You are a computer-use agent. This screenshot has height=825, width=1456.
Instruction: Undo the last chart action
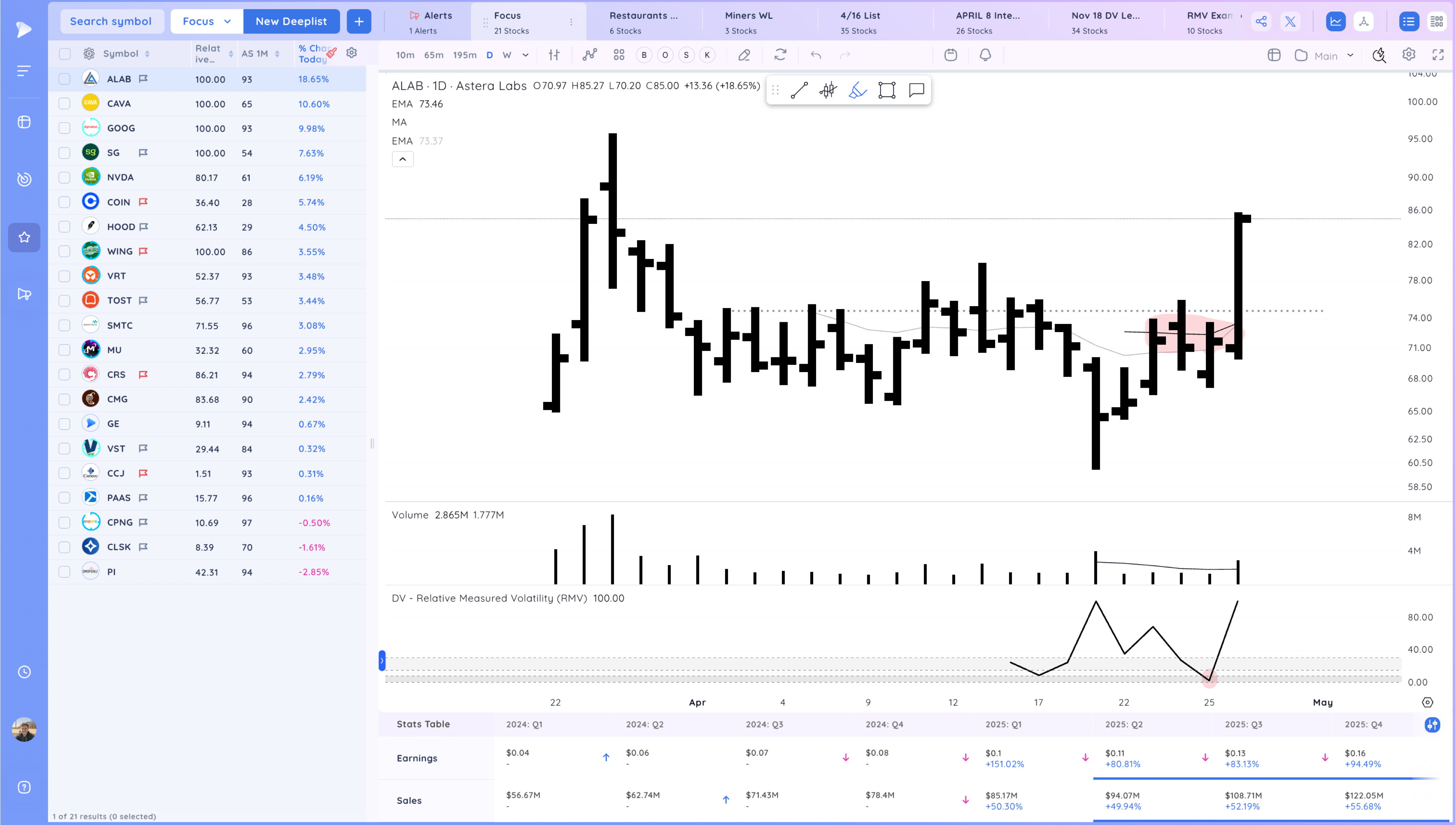pyautogui.click(x=815, y=55)
